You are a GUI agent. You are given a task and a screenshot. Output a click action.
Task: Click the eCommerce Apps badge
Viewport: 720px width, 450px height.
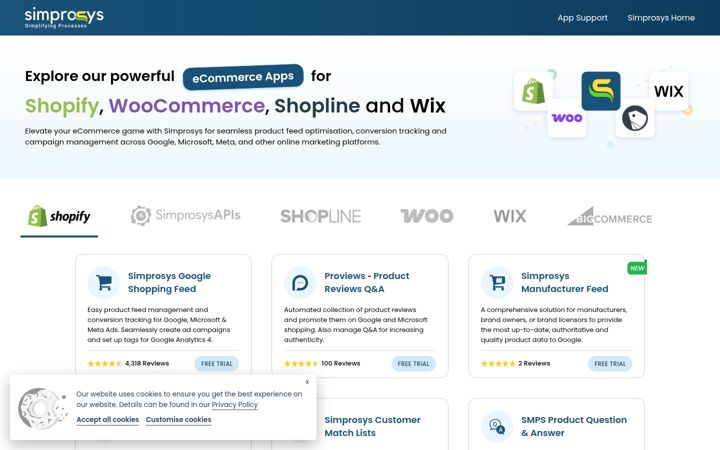tap(243, 77)
